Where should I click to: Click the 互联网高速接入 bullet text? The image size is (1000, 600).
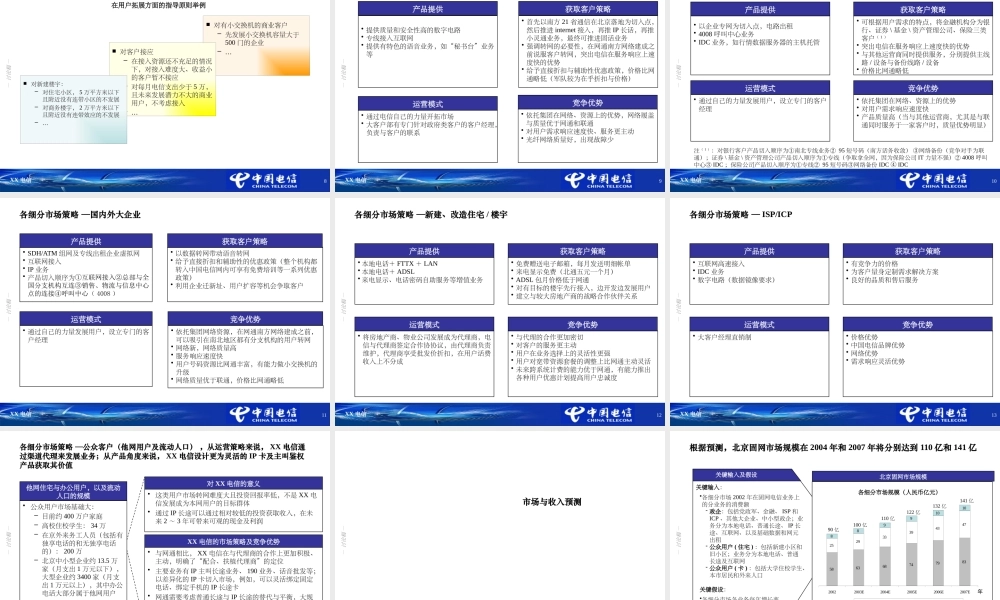[x=721, y=263]
